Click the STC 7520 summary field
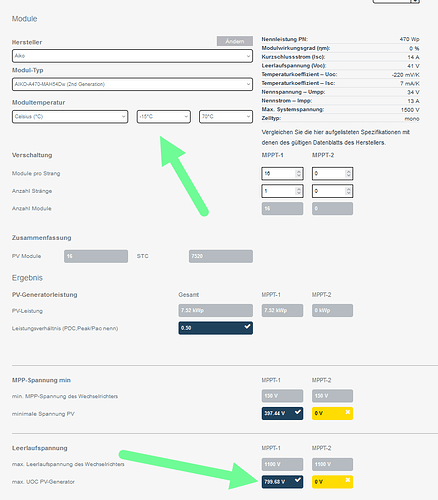This screenshot has height=500, width=438. coord(221,256)
